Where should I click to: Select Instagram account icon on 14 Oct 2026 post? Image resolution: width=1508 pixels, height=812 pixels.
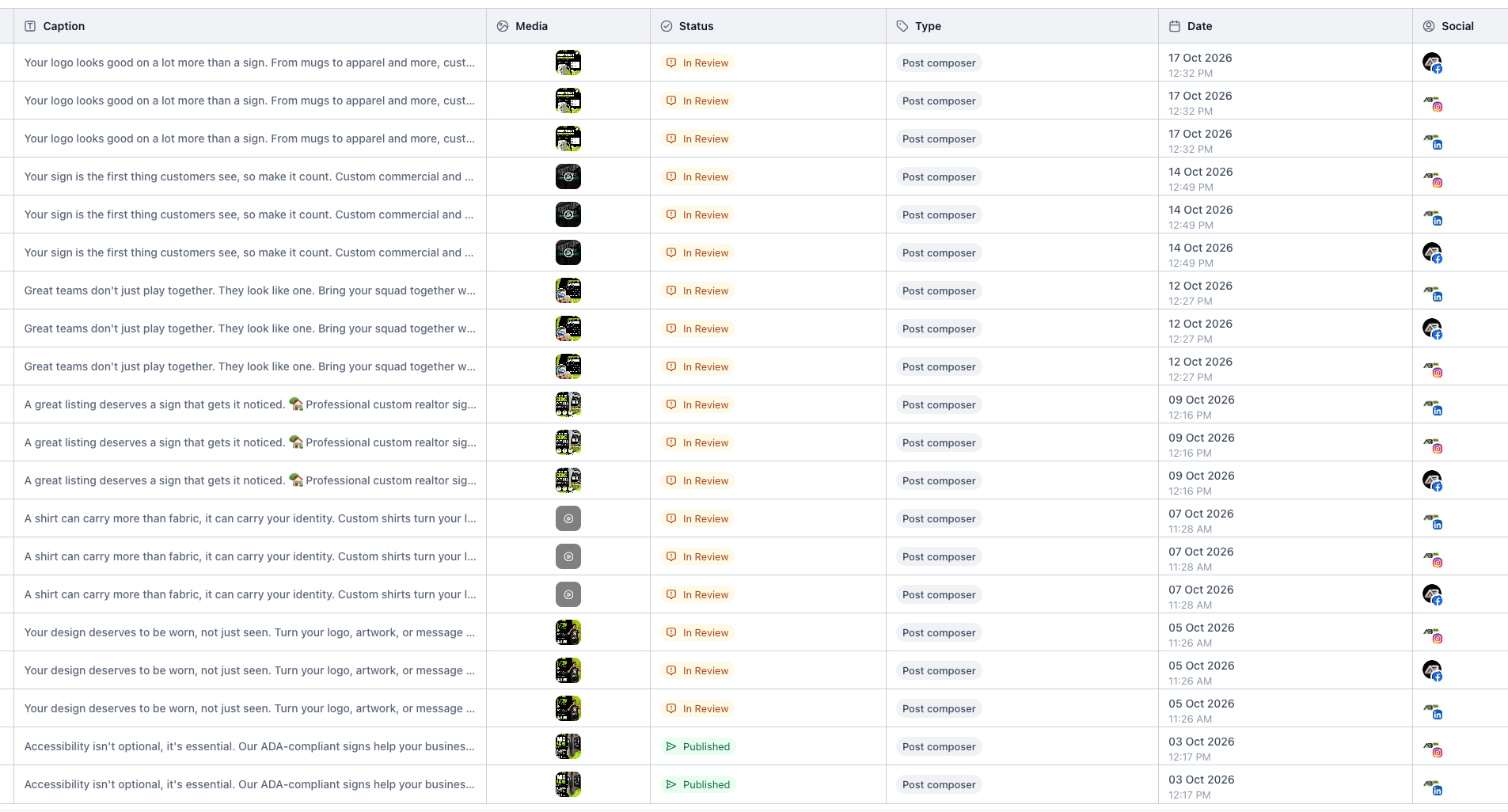[1432, 179]
